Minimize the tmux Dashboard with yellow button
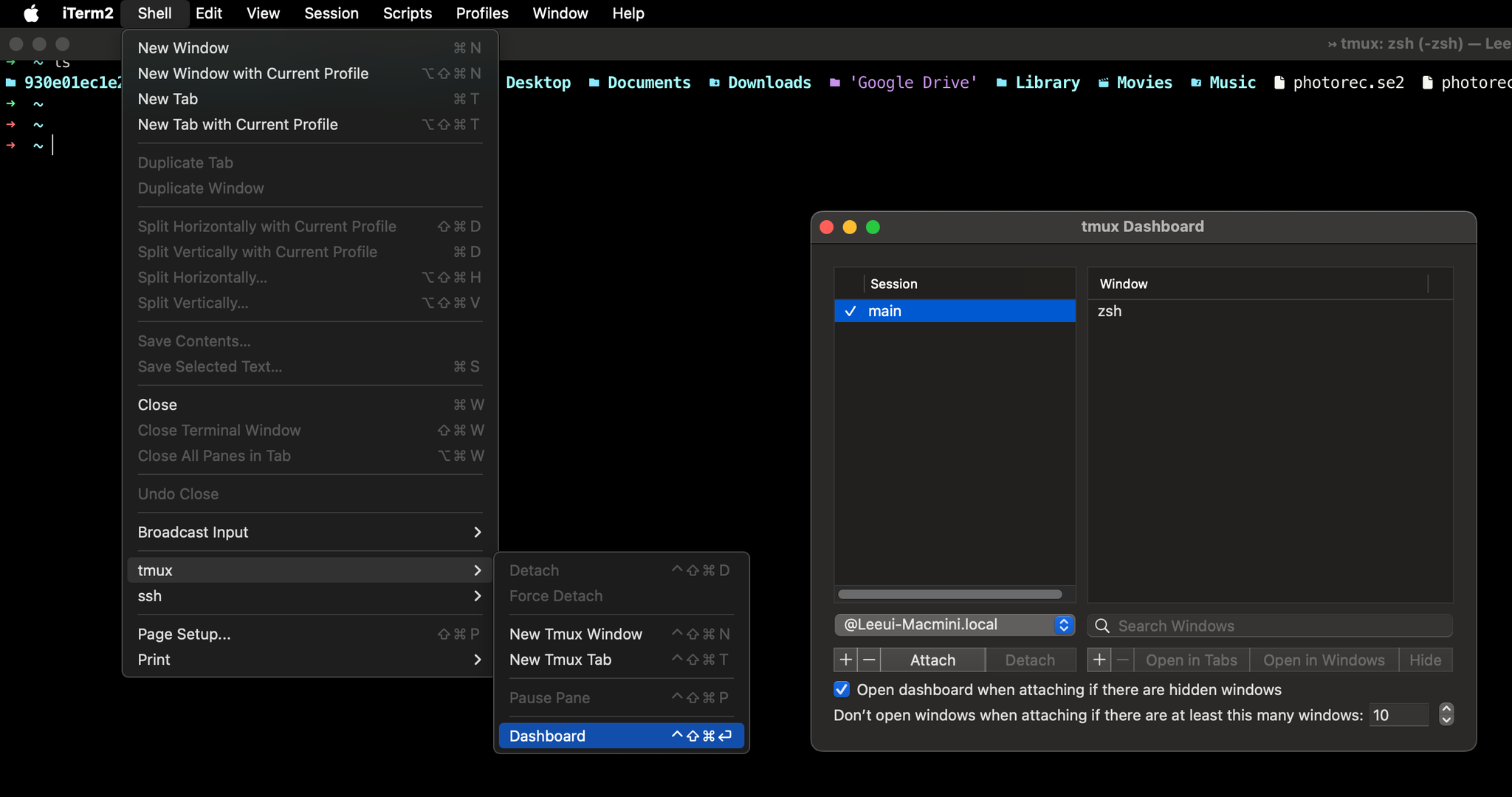Viewport: 1512px width, 797px height. click(x=850, y=227)
